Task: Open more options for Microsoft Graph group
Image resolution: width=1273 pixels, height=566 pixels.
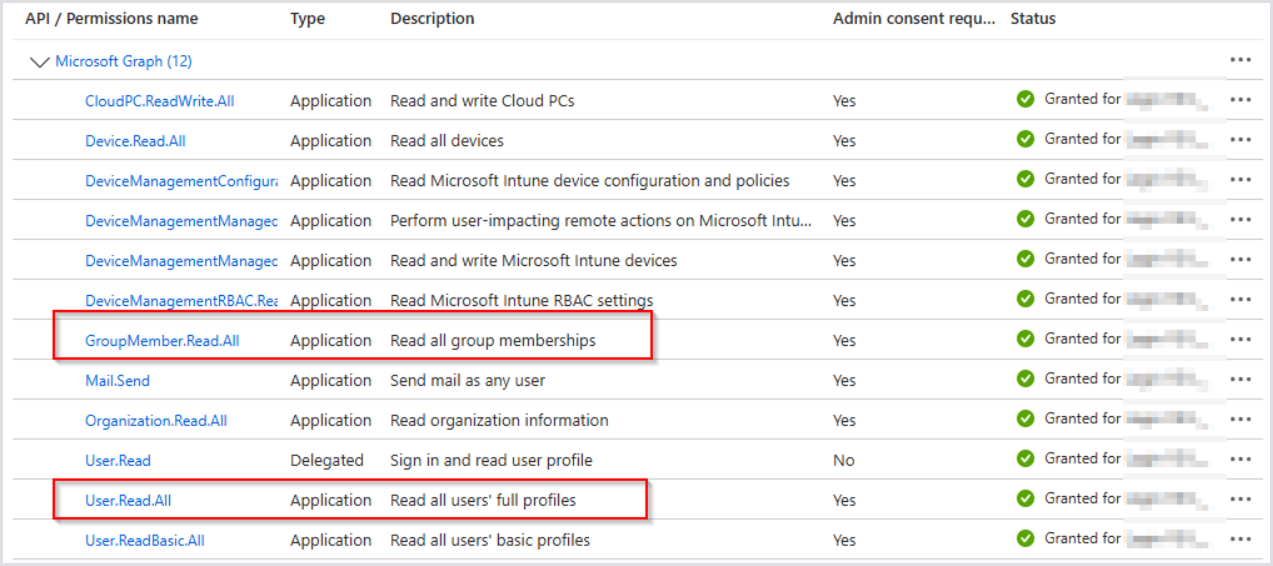Action: coord(1241,60)
